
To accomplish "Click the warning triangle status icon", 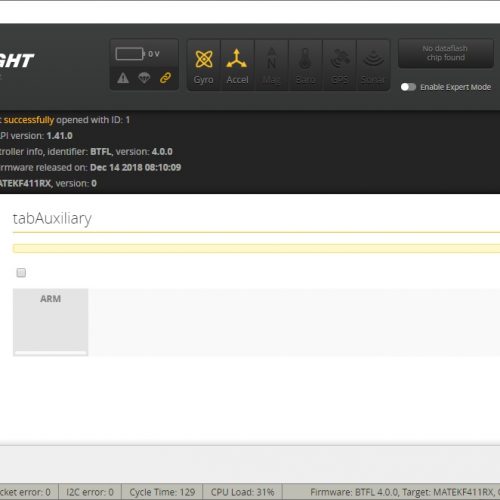I will 123,78.
